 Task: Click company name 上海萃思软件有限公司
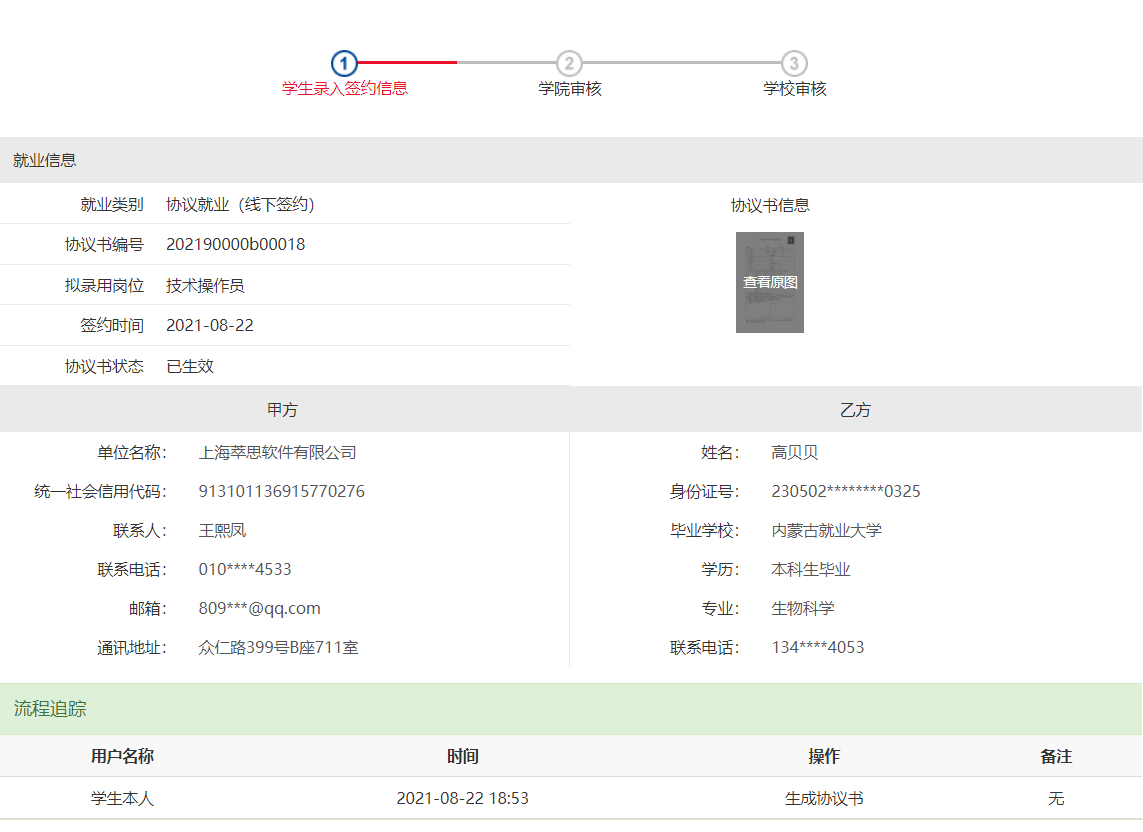pyautogui.click(x=278, y=452)
